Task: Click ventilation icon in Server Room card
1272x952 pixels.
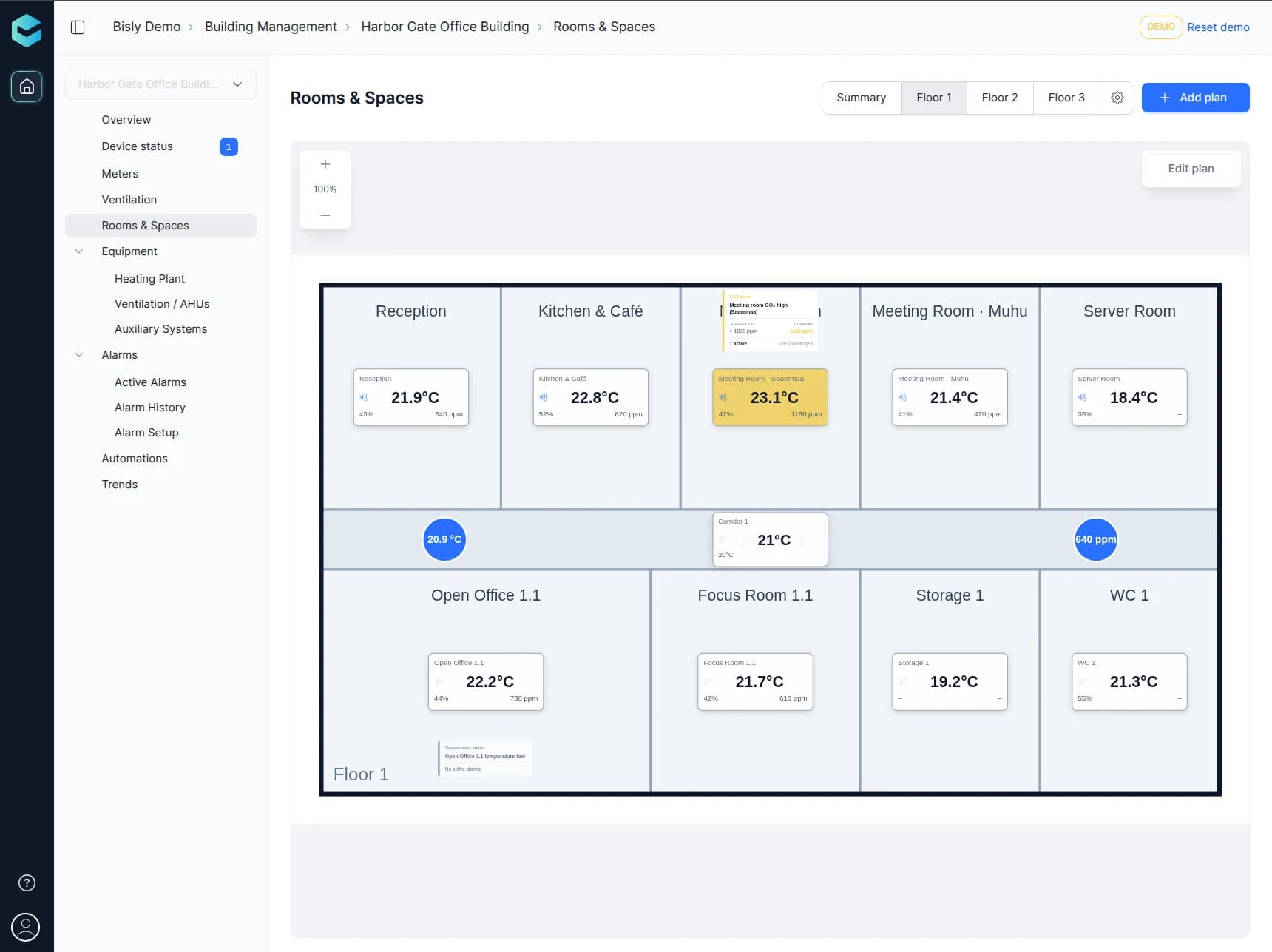Action: coord(1083,398)
